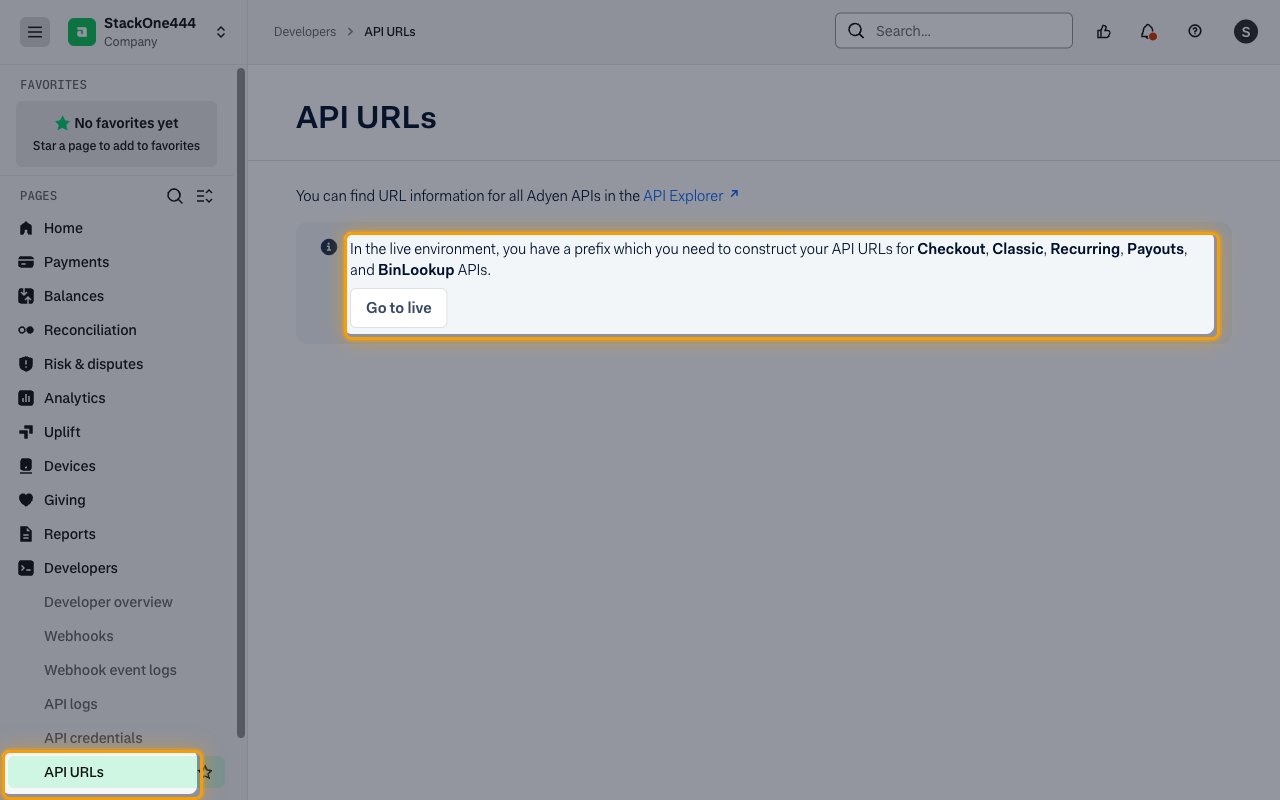
Task: Click the external link arrow after API Explorer
Action: (x=734, y=194)
